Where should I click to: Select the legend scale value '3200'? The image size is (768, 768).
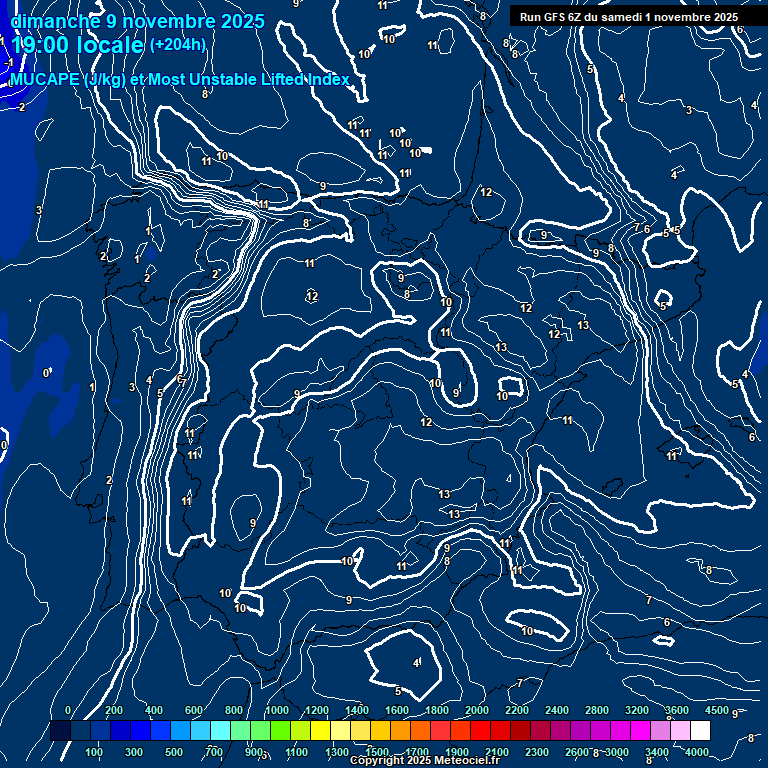click(637, 710)
